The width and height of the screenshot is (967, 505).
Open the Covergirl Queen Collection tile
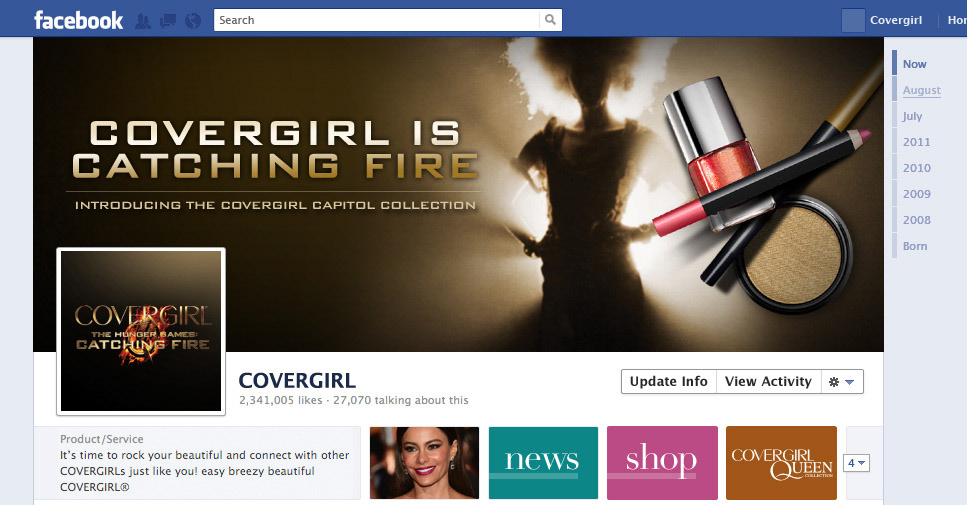781,462
